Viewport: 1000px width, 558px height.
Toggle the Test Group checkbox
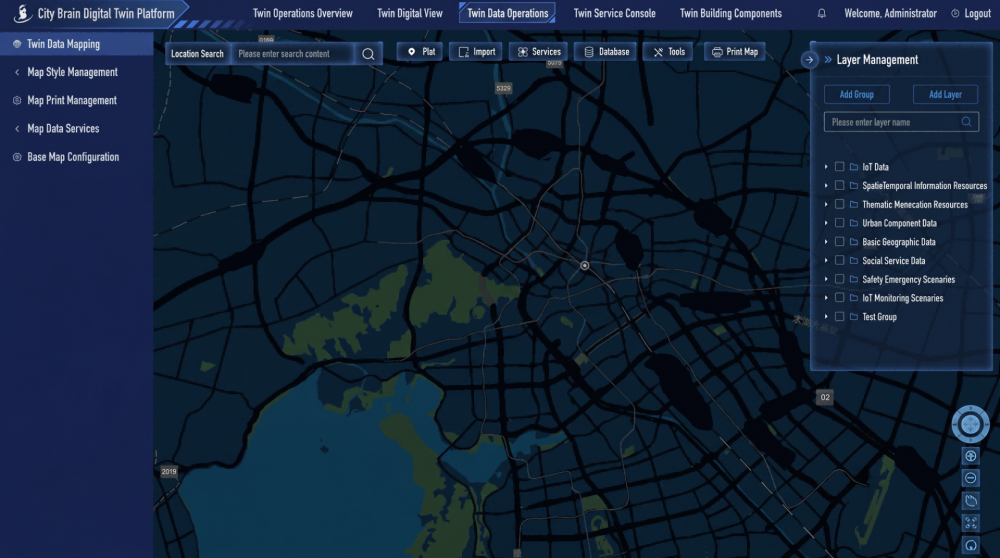pos(839,316)
